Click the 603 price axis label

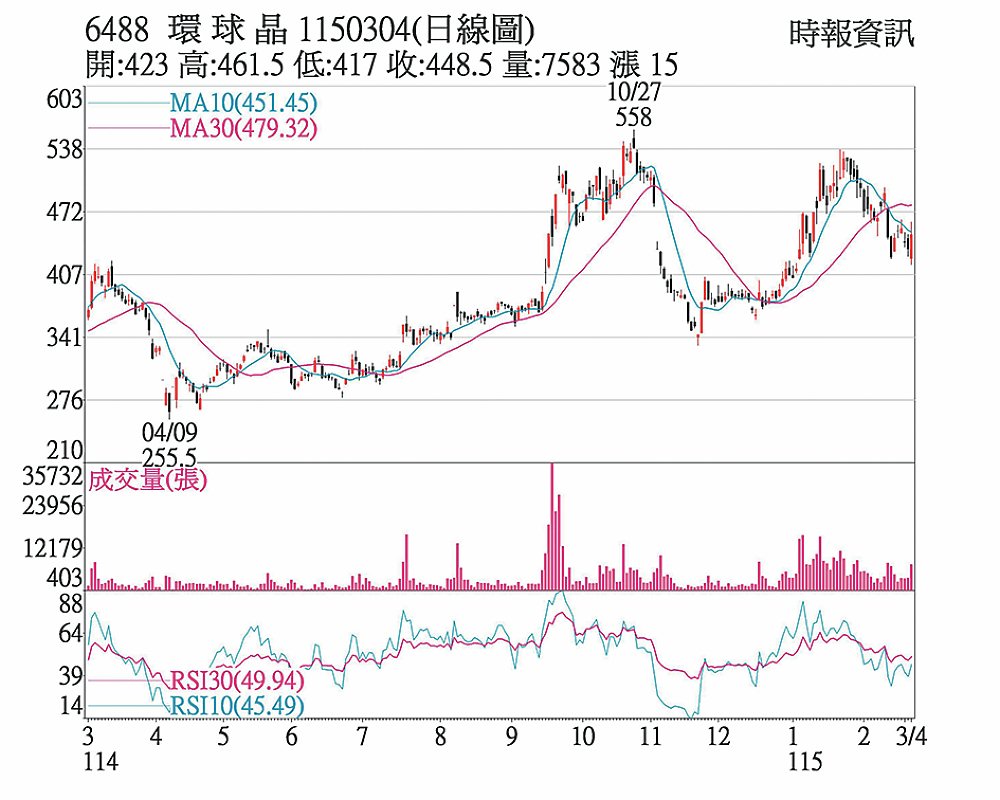pyautogui.click(x=62, y=99)
